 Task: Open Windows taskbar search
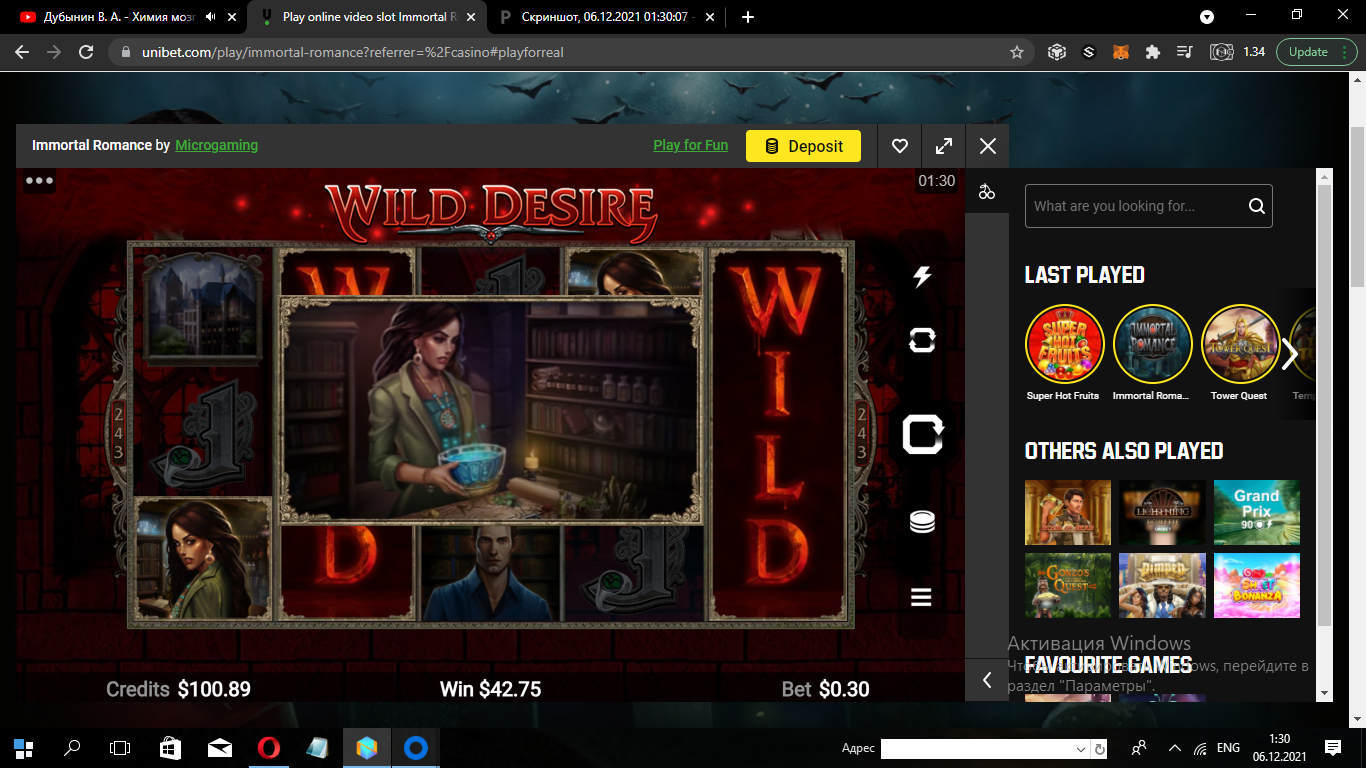coord(72,747)
